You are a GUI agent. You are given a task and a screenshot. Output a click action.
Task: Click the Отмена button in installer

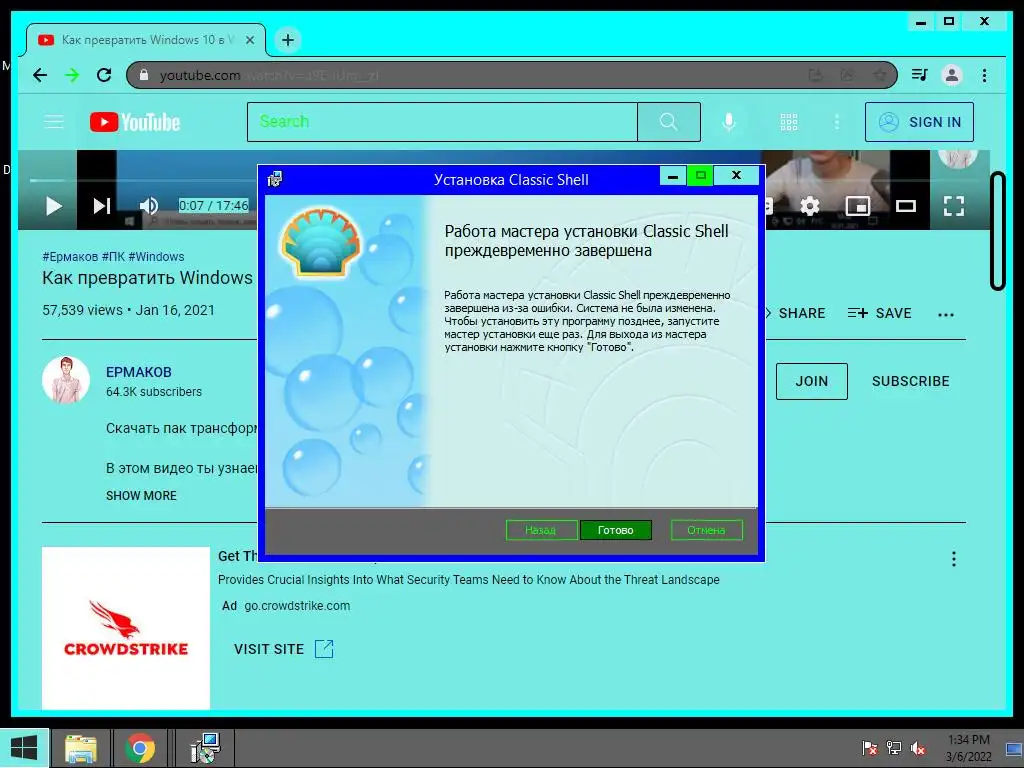pyautogui.click(x=706, y=530)
